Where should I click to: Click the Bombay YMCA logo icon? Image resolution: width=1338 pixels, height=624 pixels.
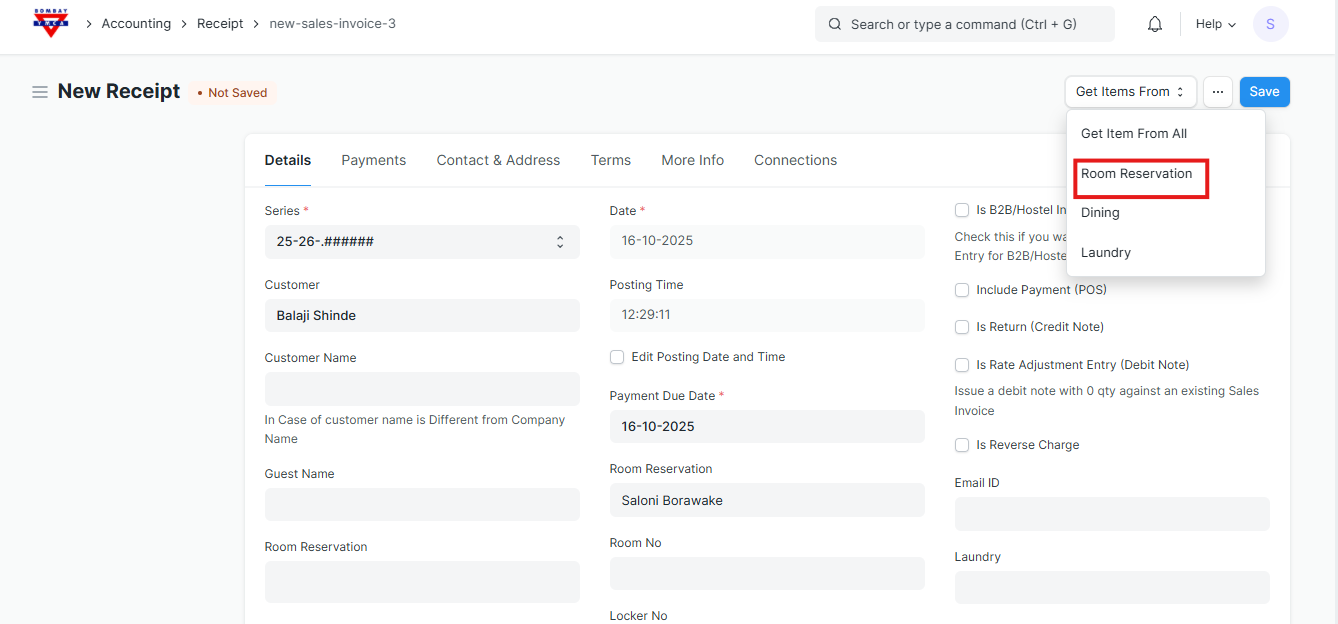point(50,23)
